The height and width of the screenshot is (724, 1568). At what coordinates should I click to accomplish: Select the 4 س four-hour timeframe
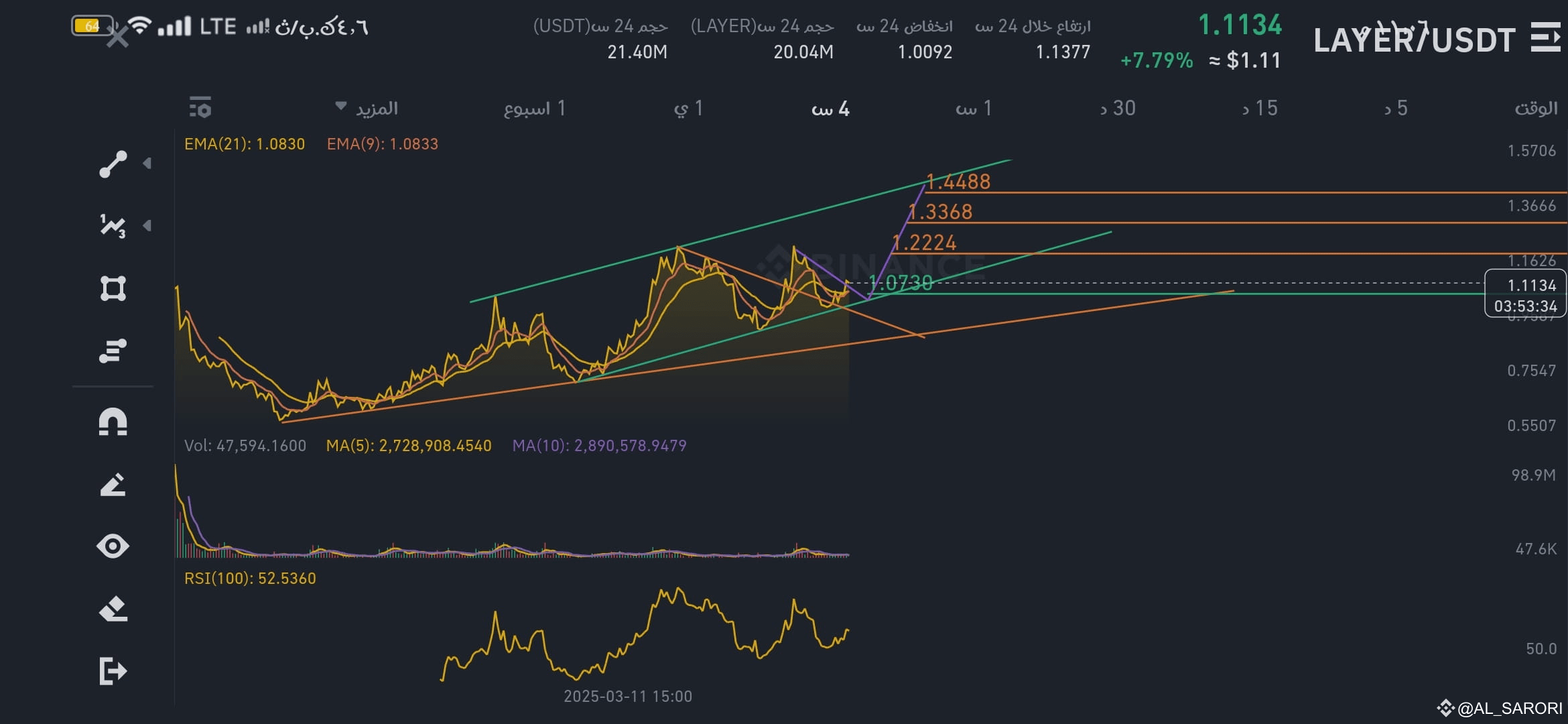pyautogui.click(x=831, y=109)
